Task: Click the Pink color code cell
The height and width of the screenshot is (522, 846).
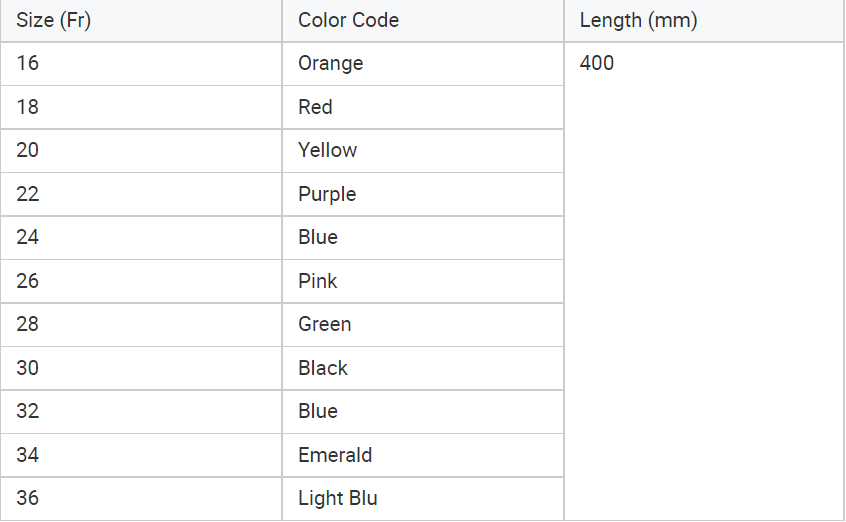Action: pyautogui.click(x=423, y=281)
